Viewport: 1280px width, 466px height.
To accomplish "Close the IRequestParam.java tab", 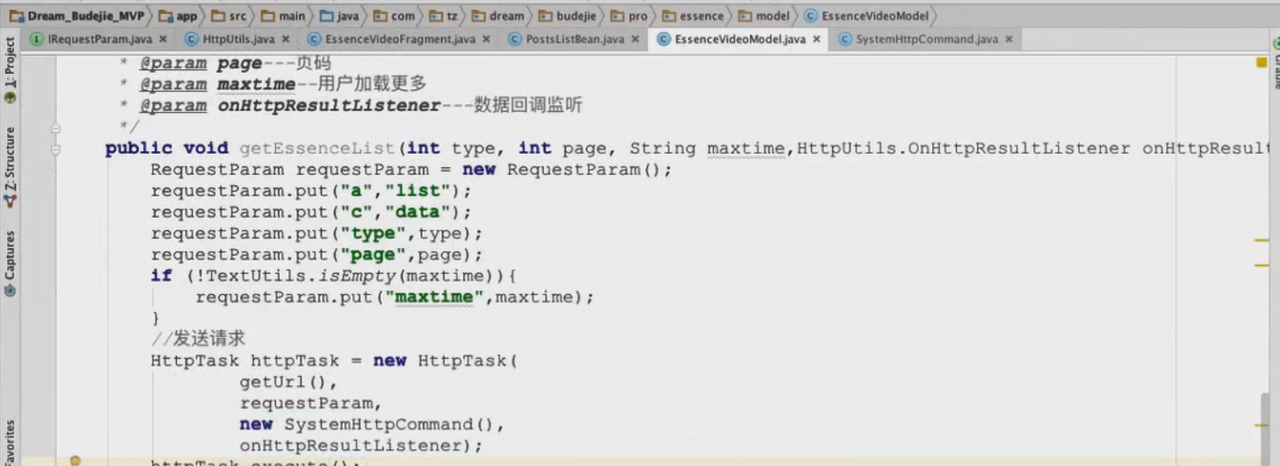I will (x=163, y=39).
